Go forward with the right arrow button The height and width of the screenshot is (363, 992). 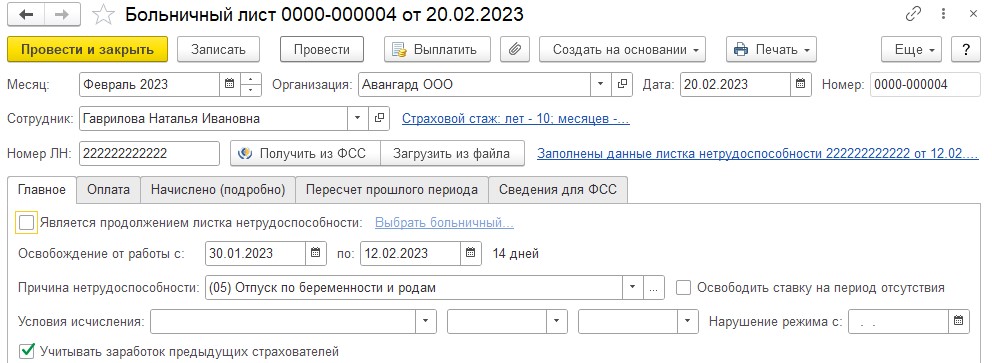click(x=62, y=15)
